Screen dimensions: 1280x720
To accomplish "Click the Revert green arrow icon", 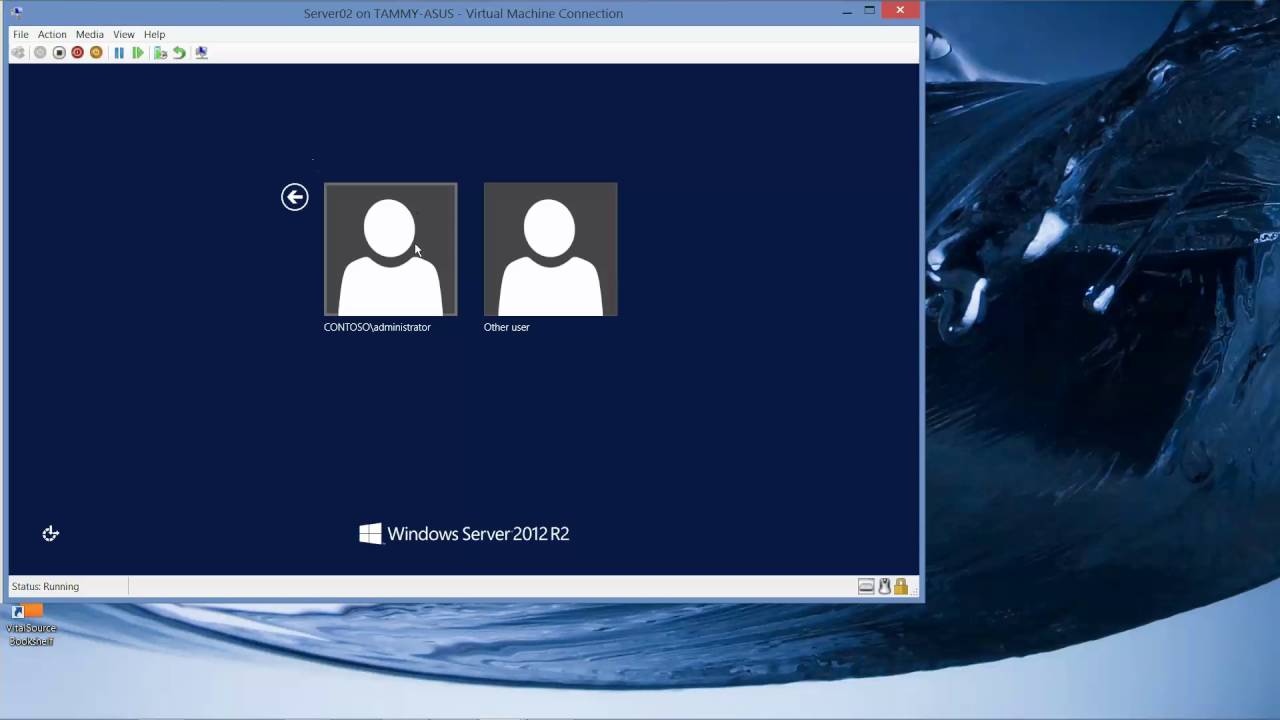I will click(179, 53).
